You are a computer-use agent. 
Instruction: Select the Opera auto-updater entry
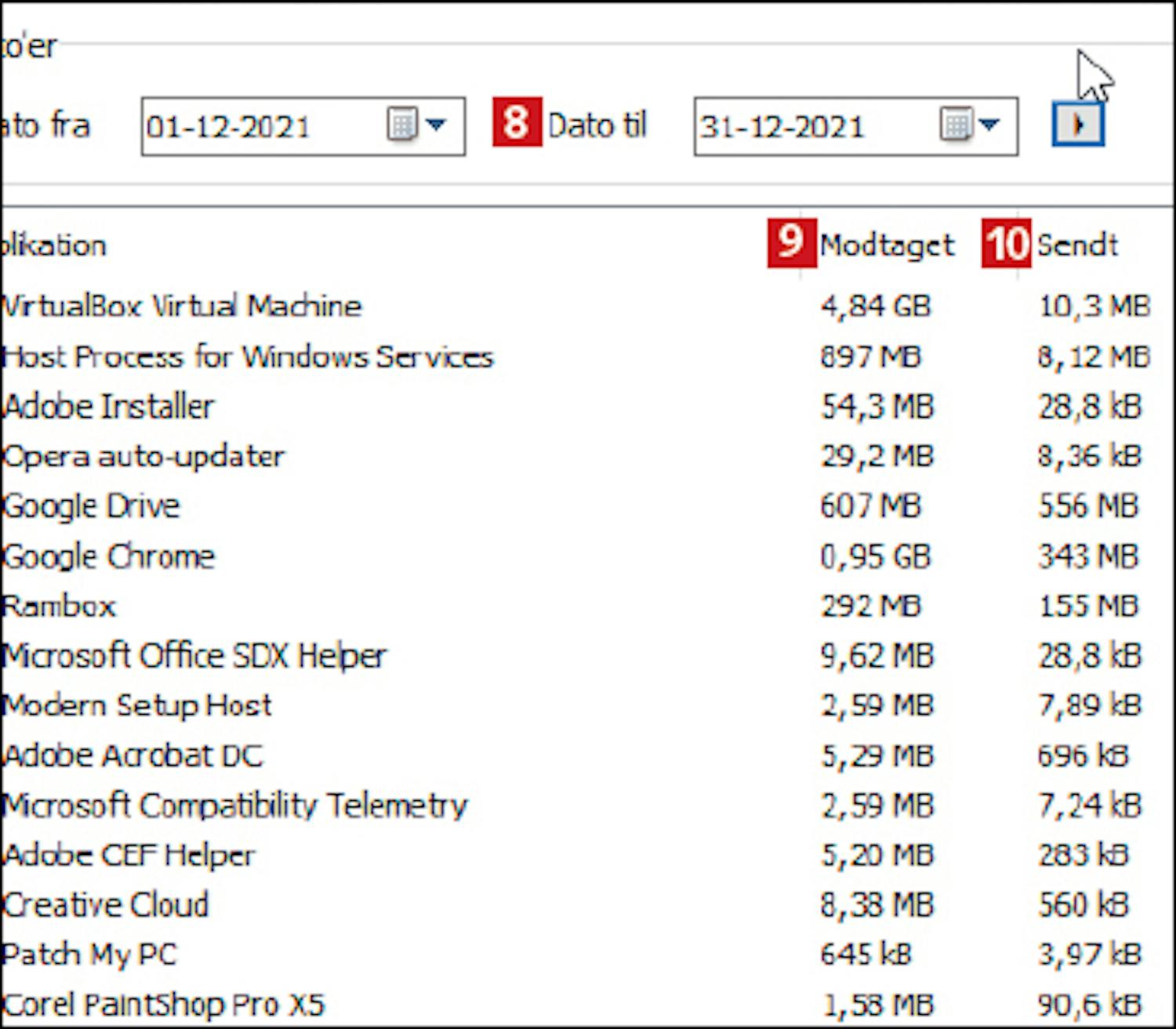(x=143, y=456)
